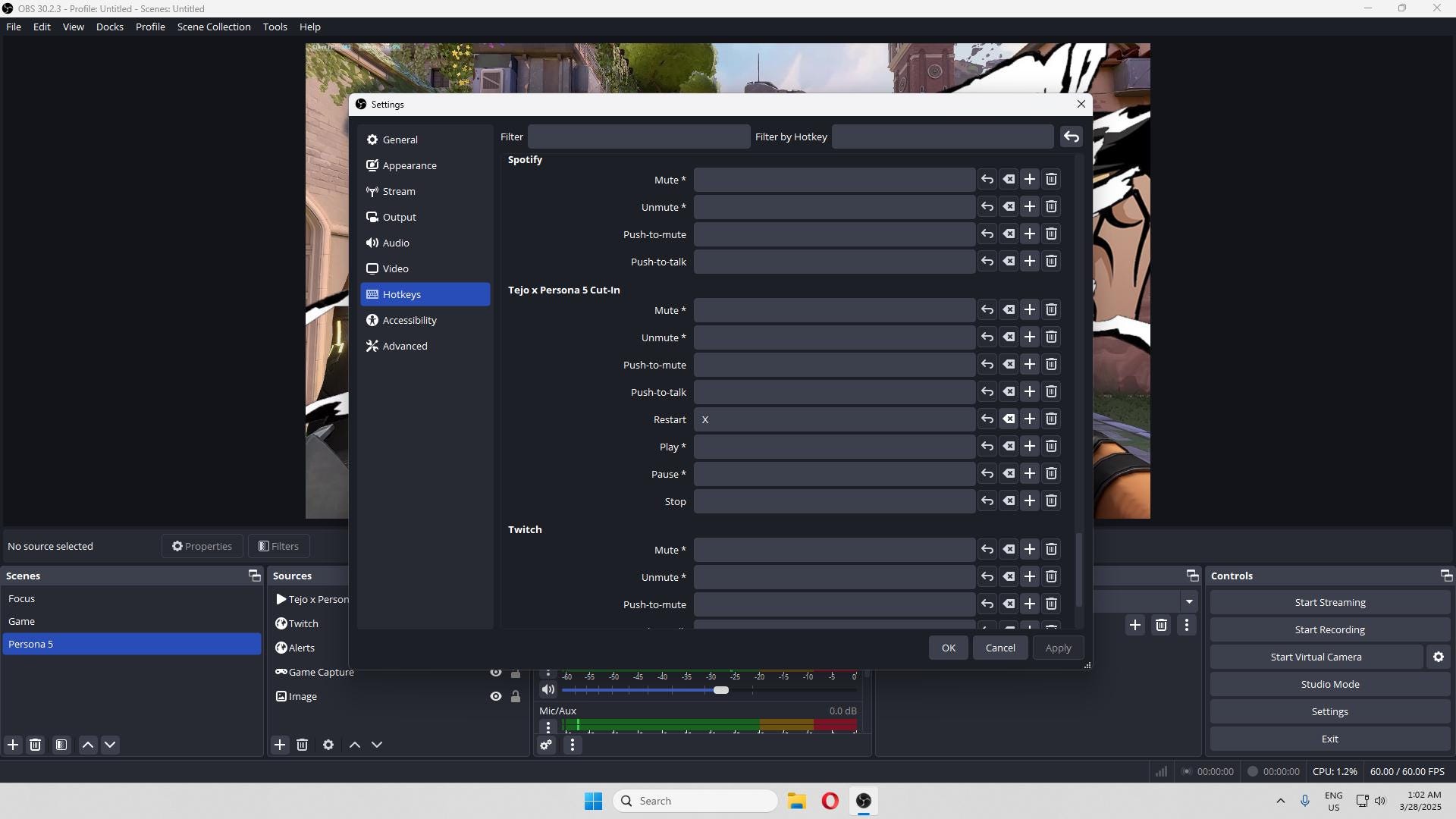Viewport: 1456px width, 819px height.
Task: Open the Mic/Aux options kebab menu
Action: [548, 726]
